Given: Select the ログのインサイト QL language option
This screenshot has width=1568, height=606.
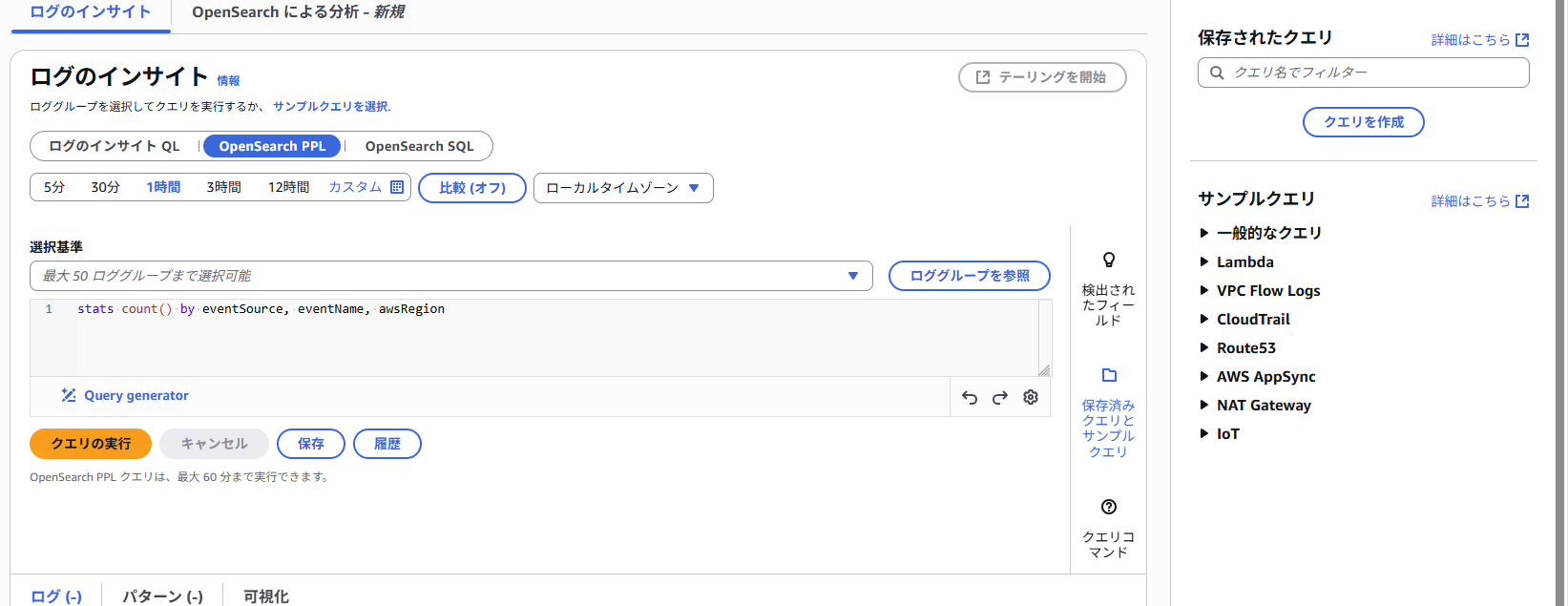Looking at the screenshot, I should 115,146.
